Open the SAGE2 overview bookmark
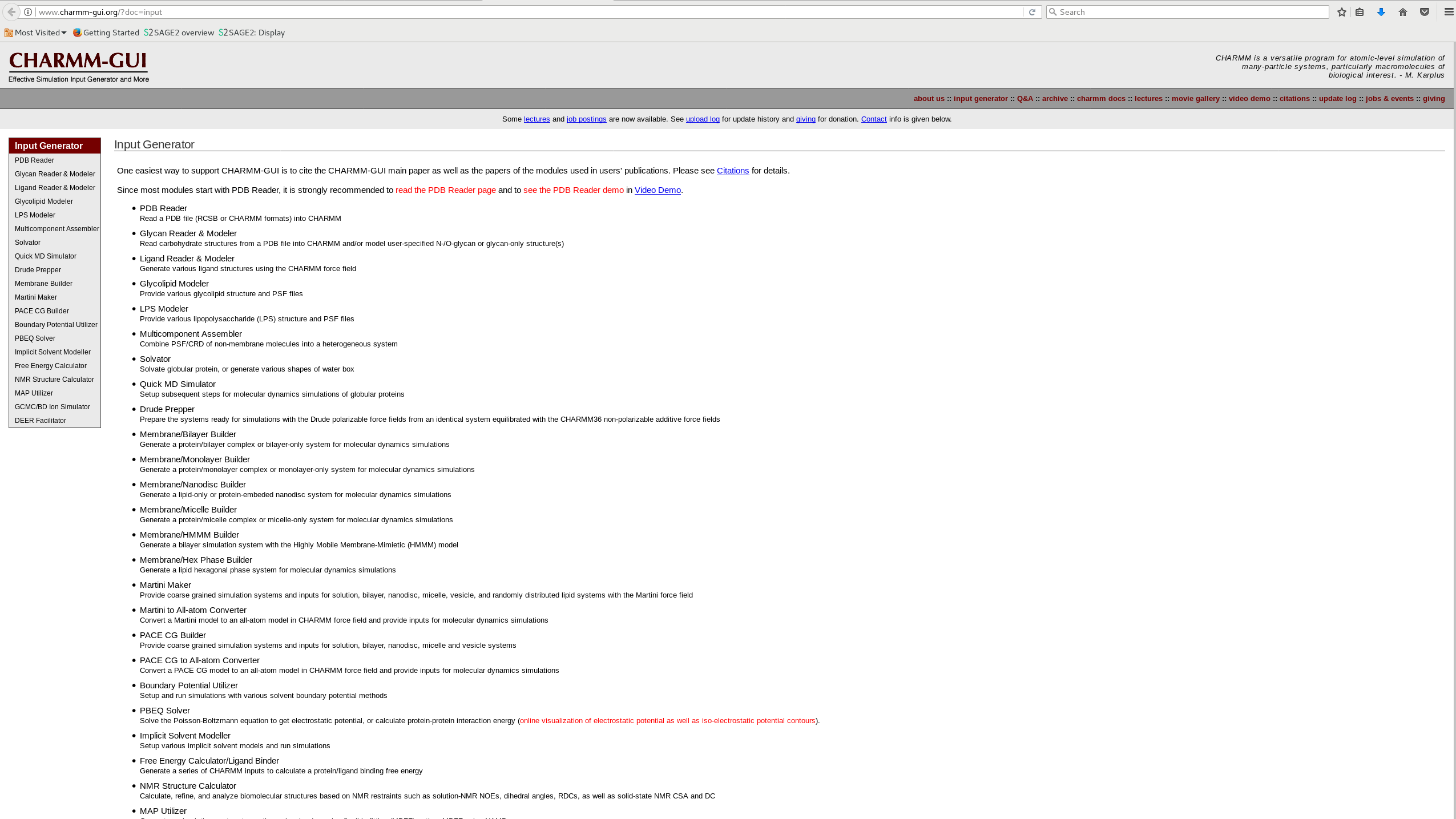This screenshot has width=1456, height=819. click(x=179, y=33)
